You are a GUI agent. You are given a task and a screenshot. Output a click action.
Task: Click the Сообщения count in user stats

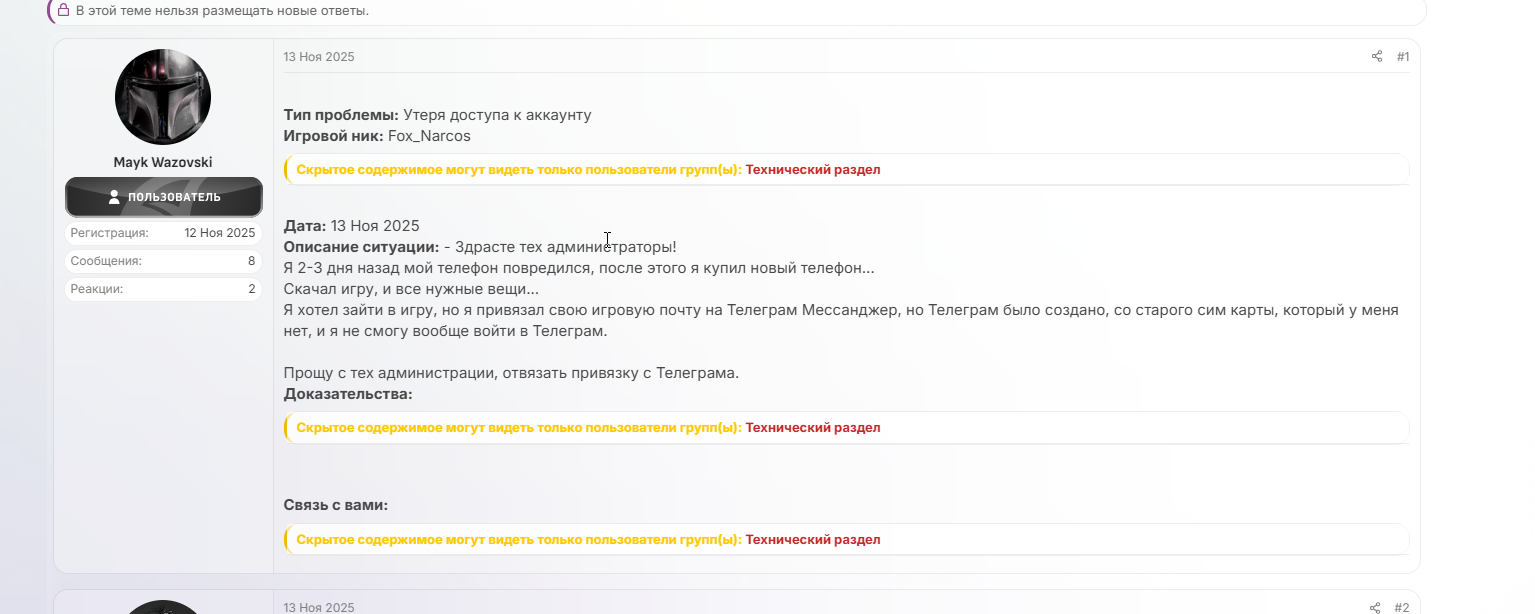point(251,261)
